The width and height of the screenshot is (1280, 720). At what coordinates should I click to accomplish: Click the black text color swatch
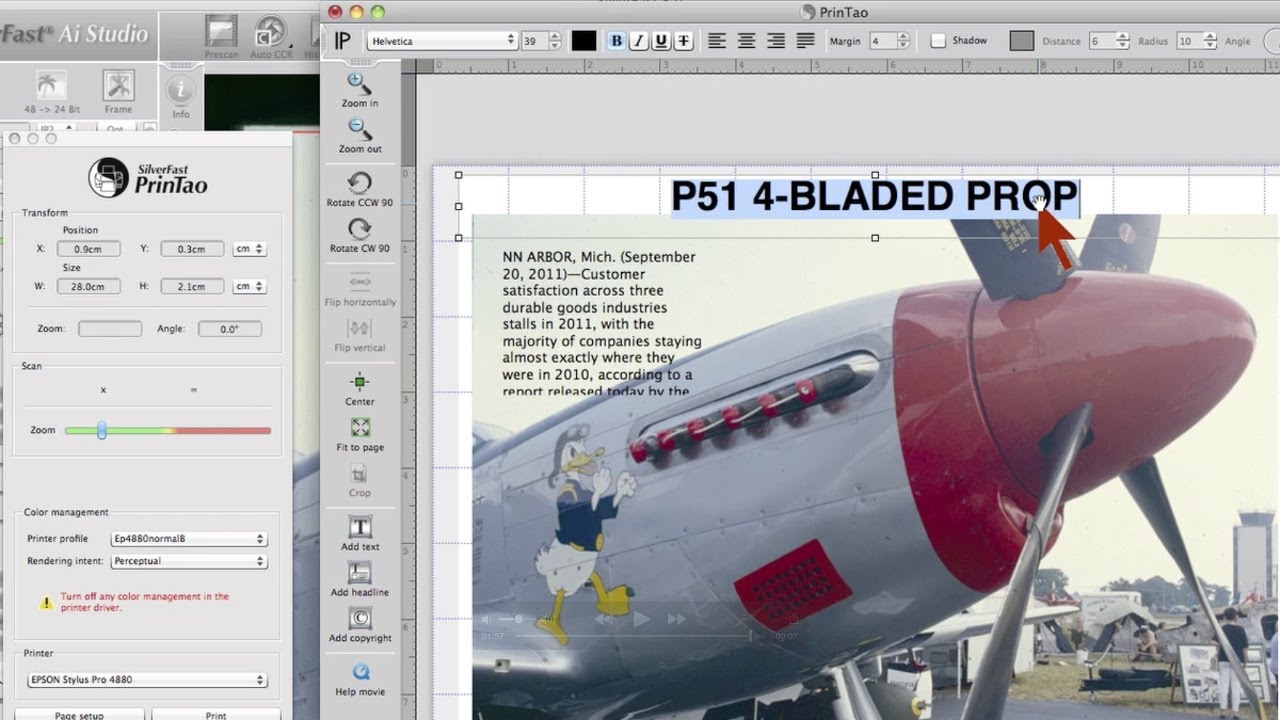(583, 41)
